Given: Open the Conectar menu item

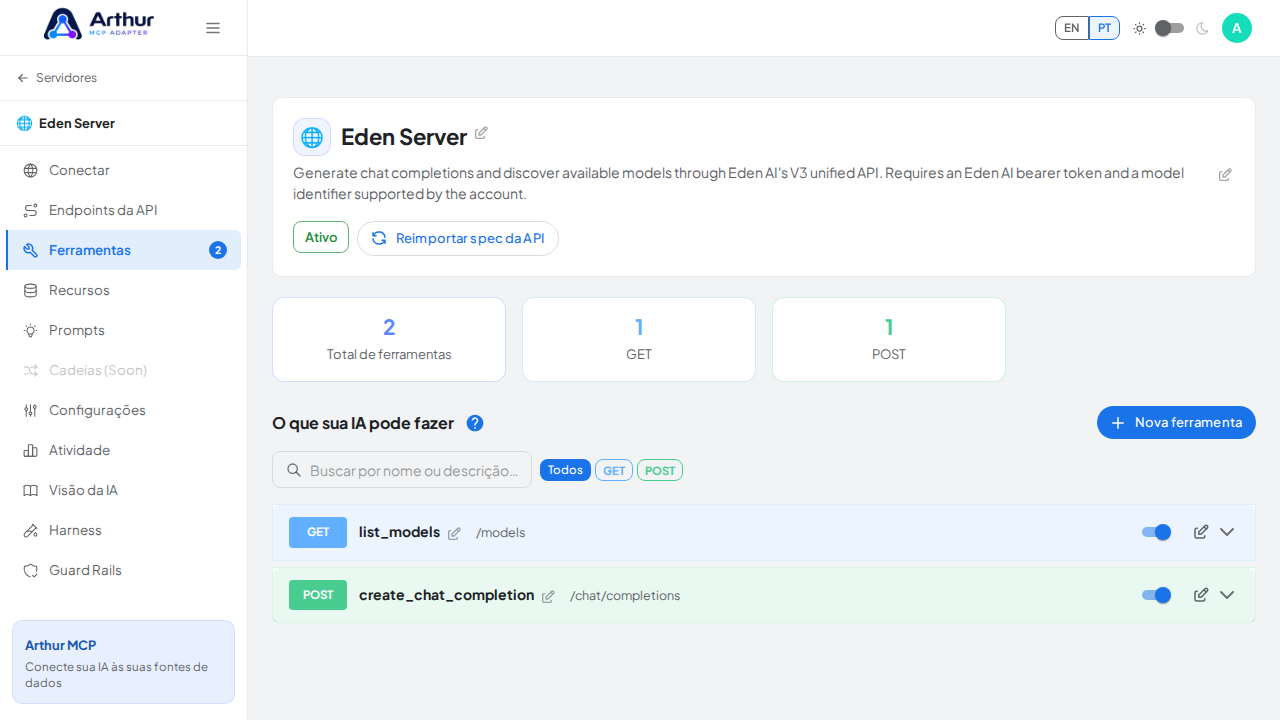Looking at the screenshot, I should coord(123,170).
